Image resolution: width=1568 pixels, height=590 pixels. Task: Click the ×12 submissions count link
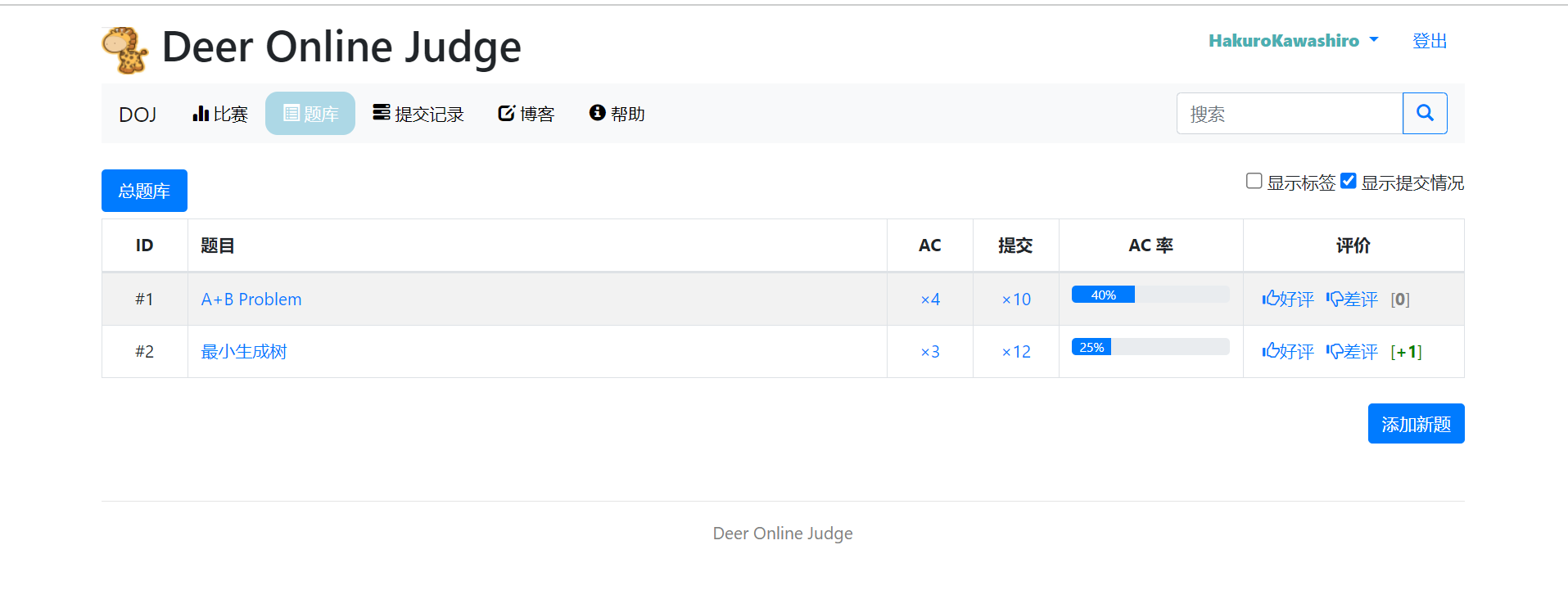click(1016, 352)
